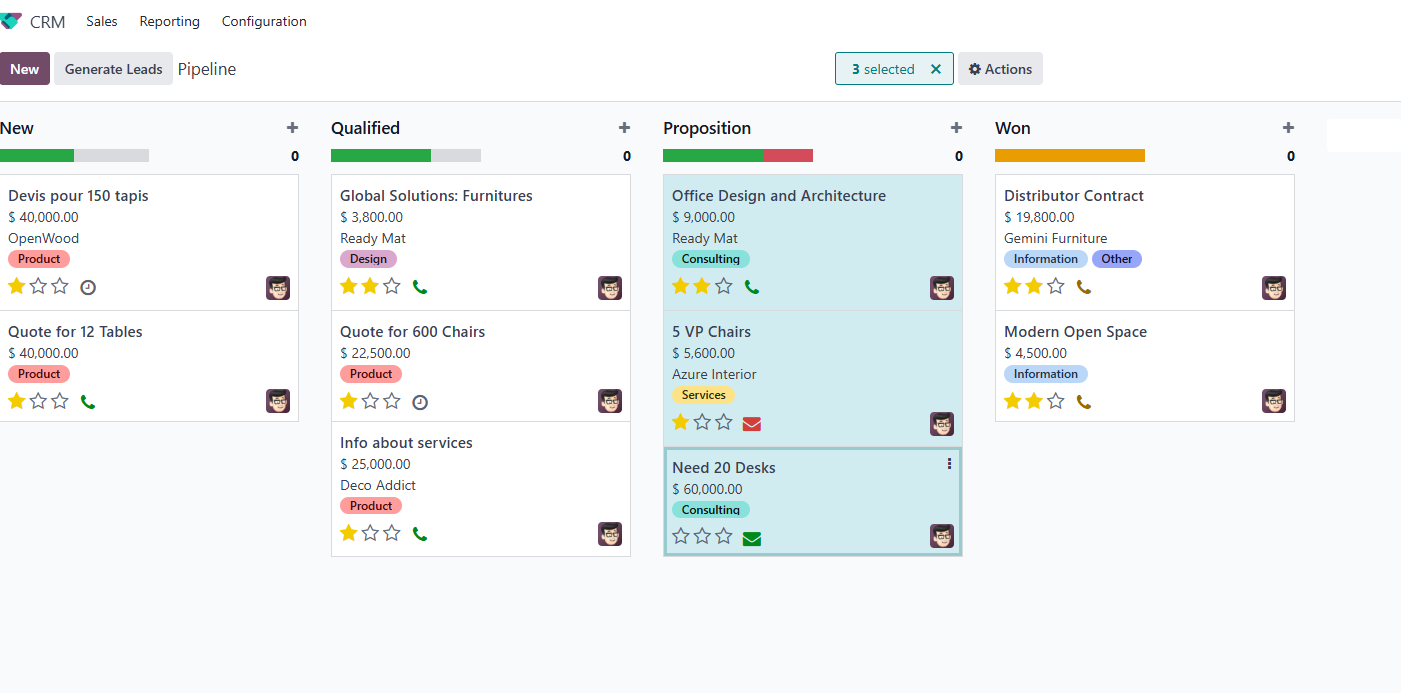
Task: Click the avatar on 5 VP Chairs card
Action: (942, 424)
